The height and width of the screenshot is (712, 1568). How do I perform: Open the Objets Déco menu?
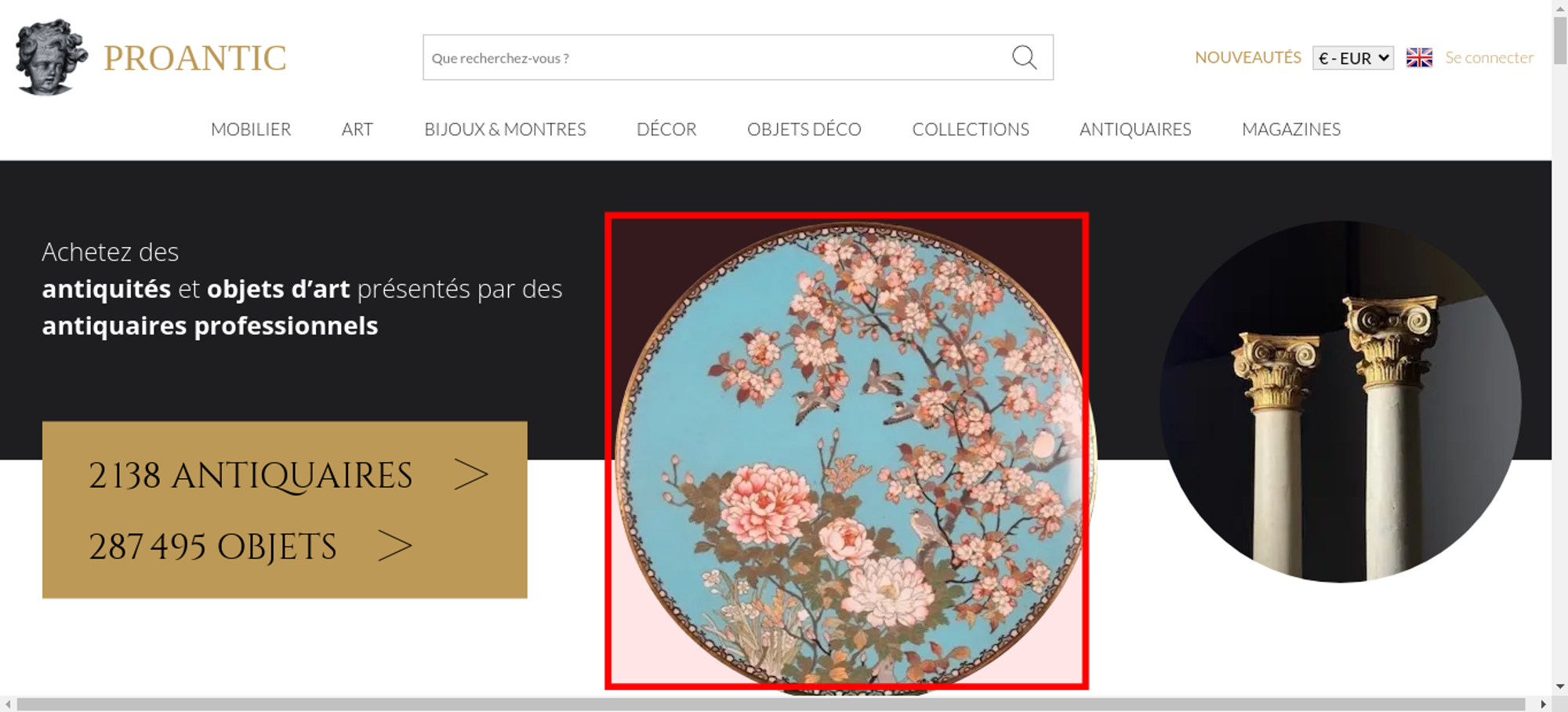pyautogui.click(x=804, y=129)
